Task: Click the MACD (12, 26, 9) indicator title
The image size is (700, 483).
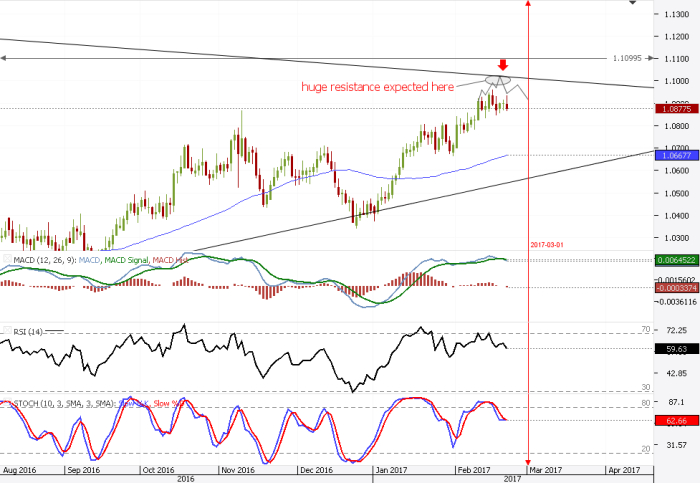Action: pyautogui.click(x=38, y=261)
